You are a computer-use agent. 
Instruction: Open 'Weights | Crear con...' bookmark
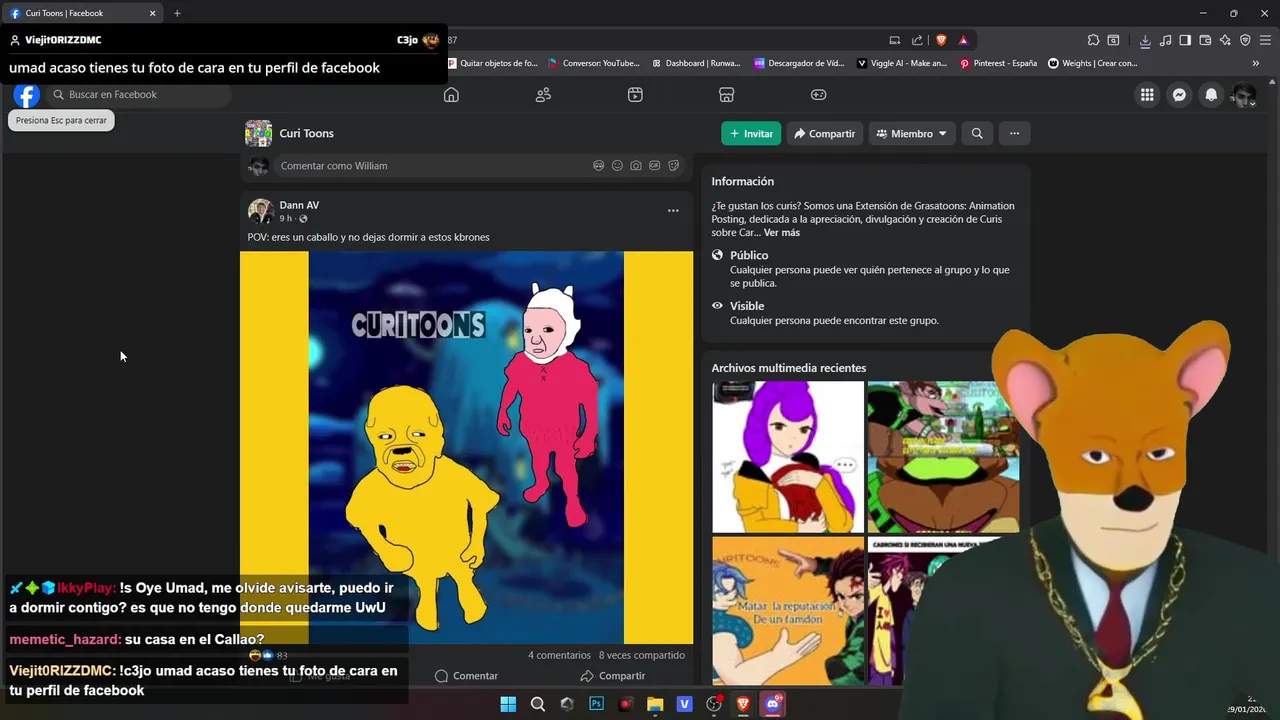[x=1093, y=63]
